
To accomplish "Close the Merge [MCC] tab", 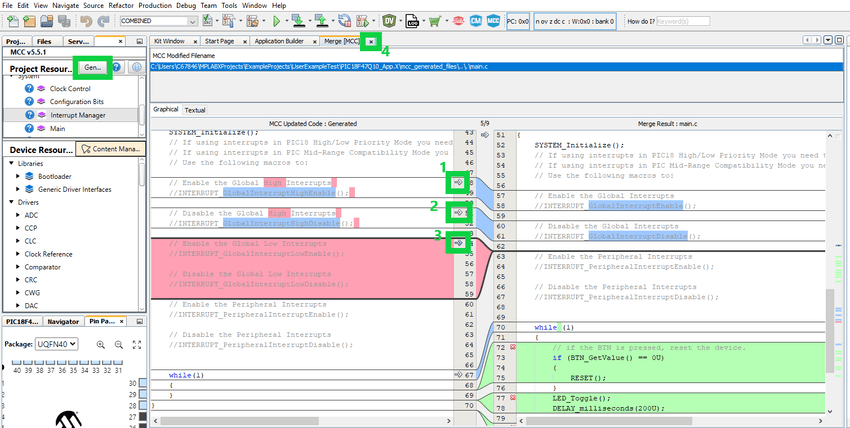I will [x=372, y=41].
